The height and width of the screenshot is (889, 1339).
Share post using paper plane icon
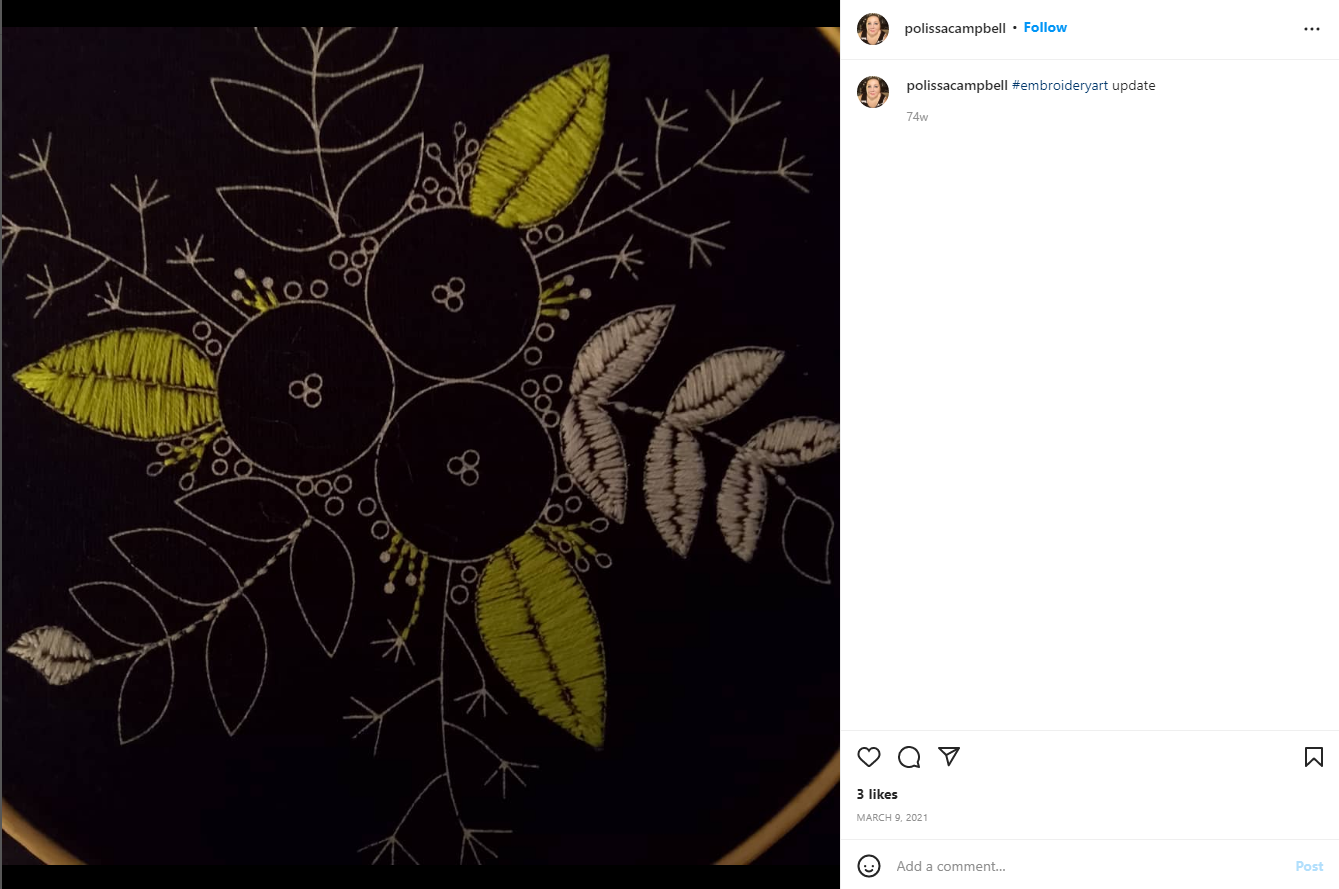(949, 757)
